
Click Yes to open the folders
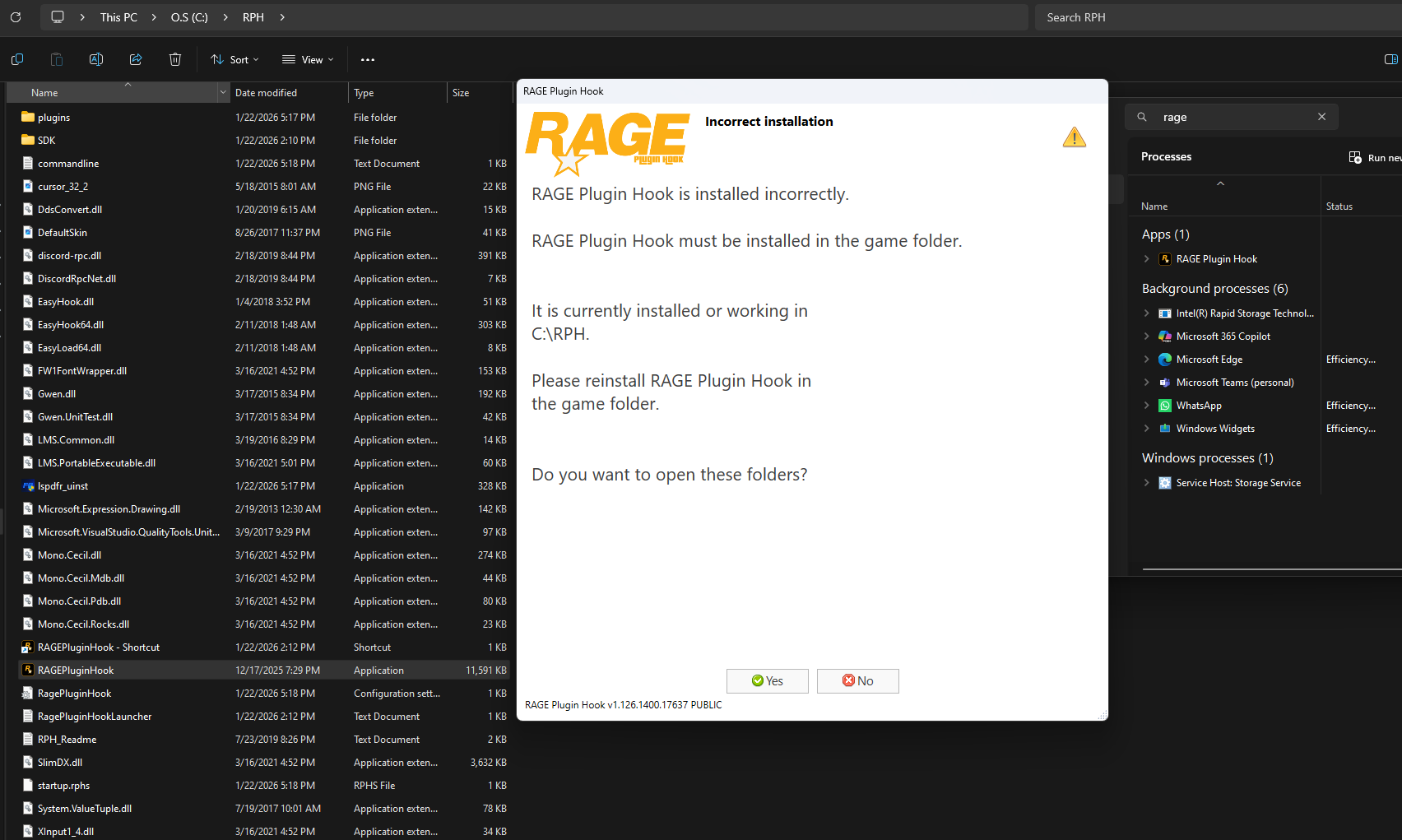767,681
